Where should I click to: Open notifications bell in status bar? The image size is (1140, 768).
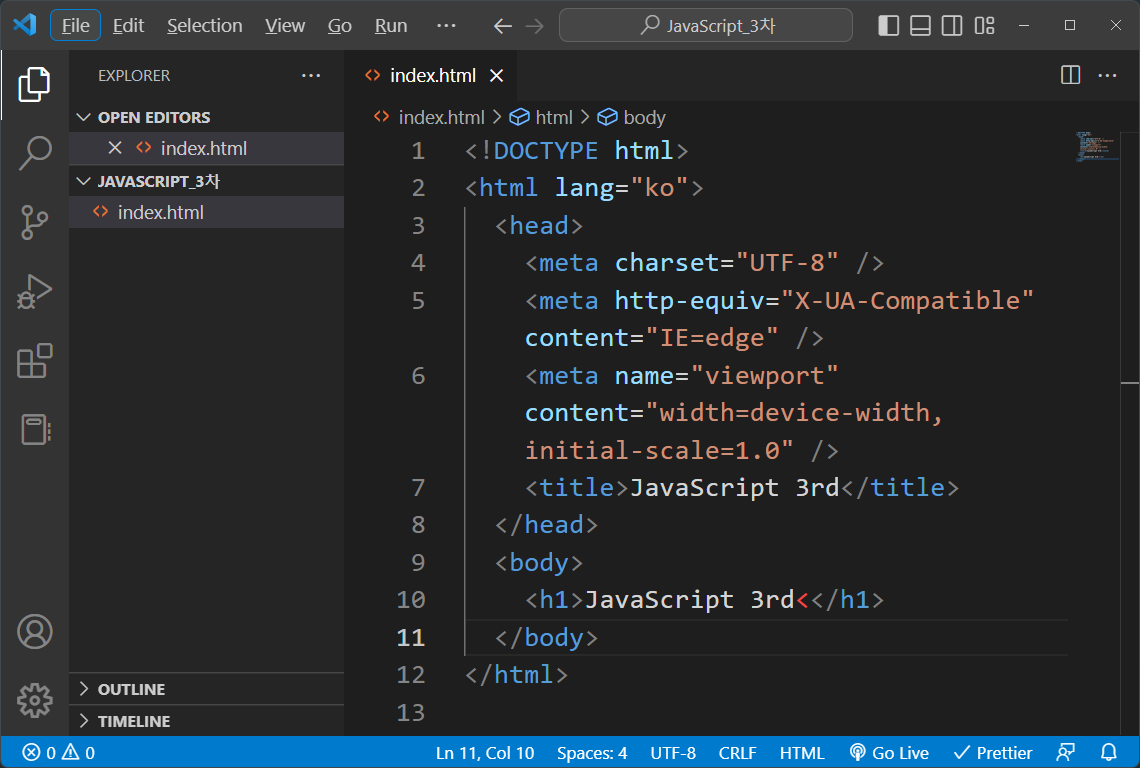click(1109, 753)
